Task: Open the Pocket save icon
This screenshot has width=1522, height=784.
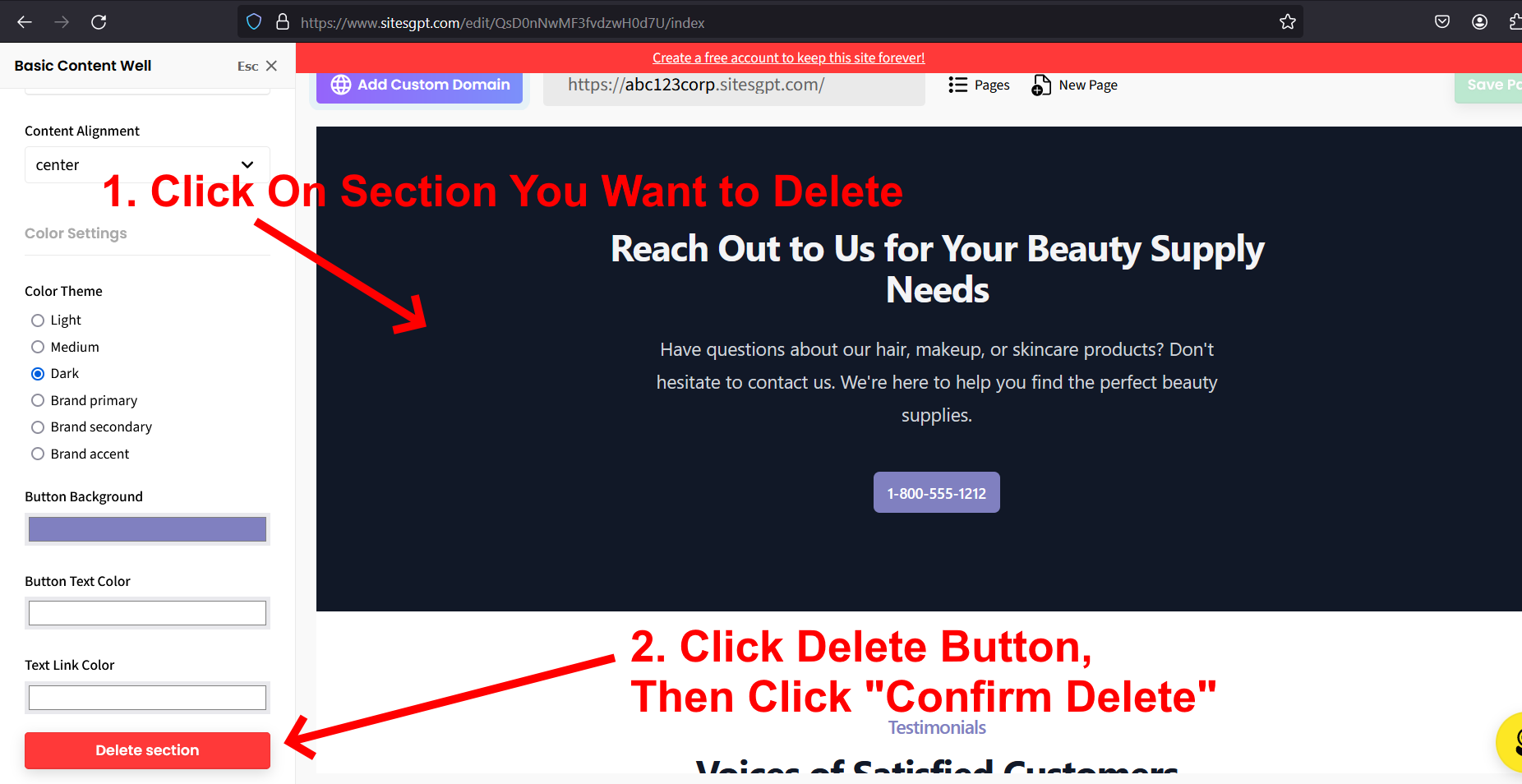Action: [x=1442, y=22]
